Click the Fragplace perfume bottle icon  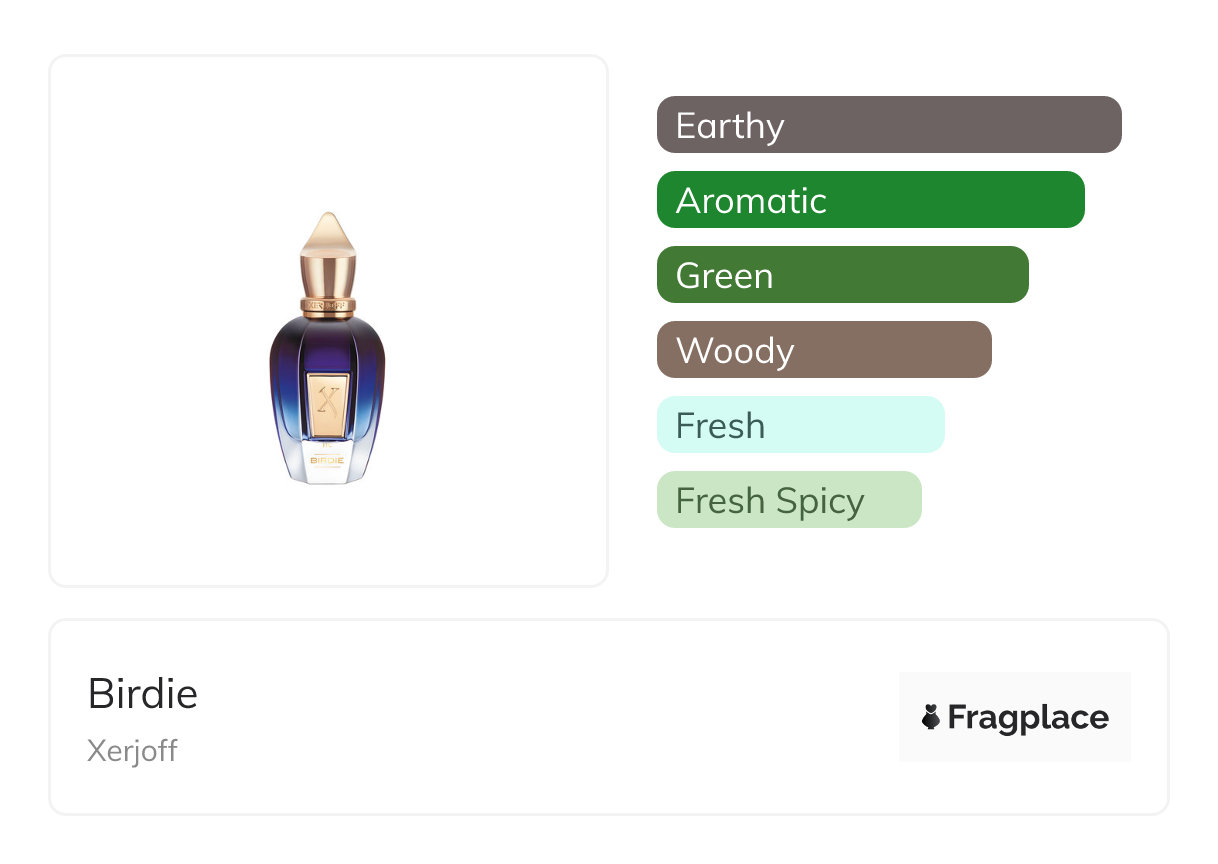pos(931,717)
